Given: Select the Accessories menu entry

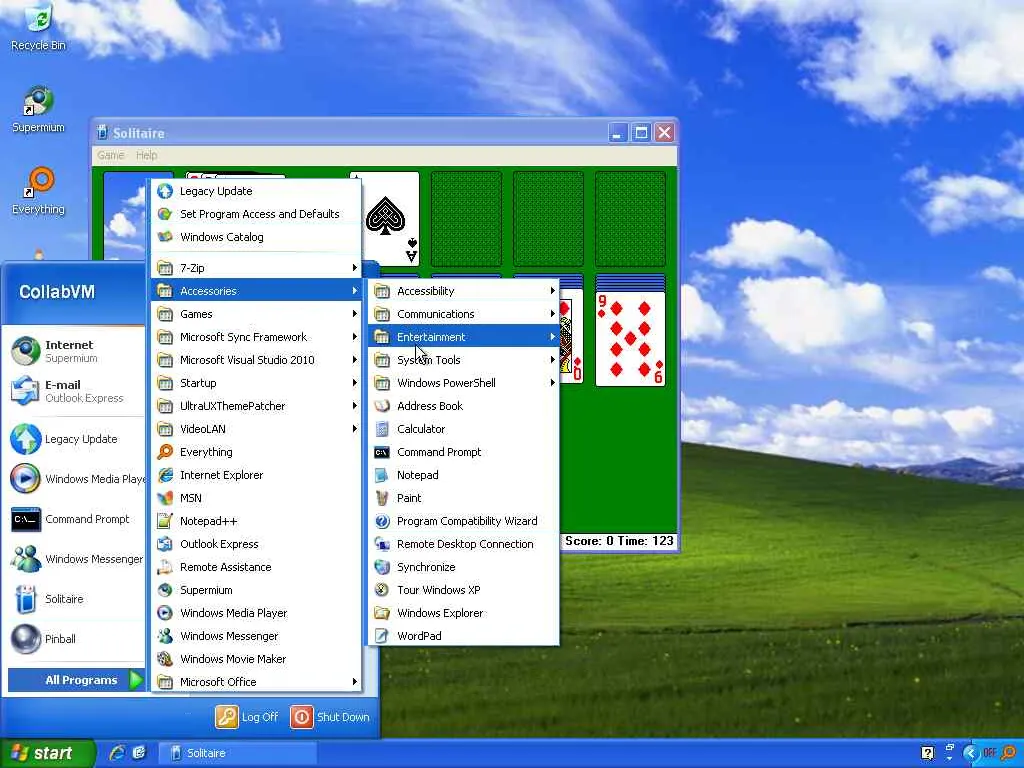Looking at the screenshot, I should (x=256, y=291).
